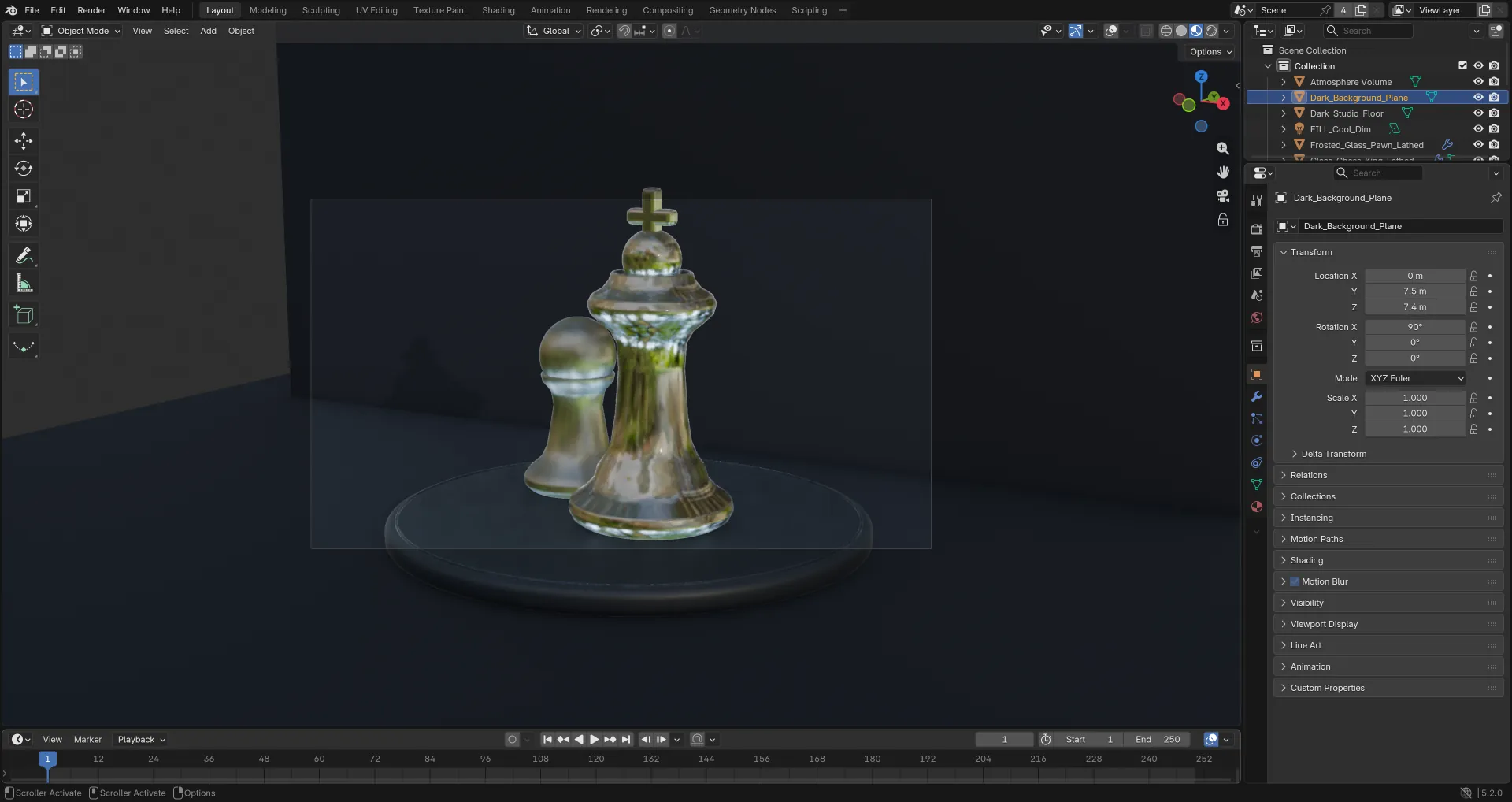Viewport: 1512px width, 802px height.
Task: Collapse the Transform panel
Action: pos(1388,252)
